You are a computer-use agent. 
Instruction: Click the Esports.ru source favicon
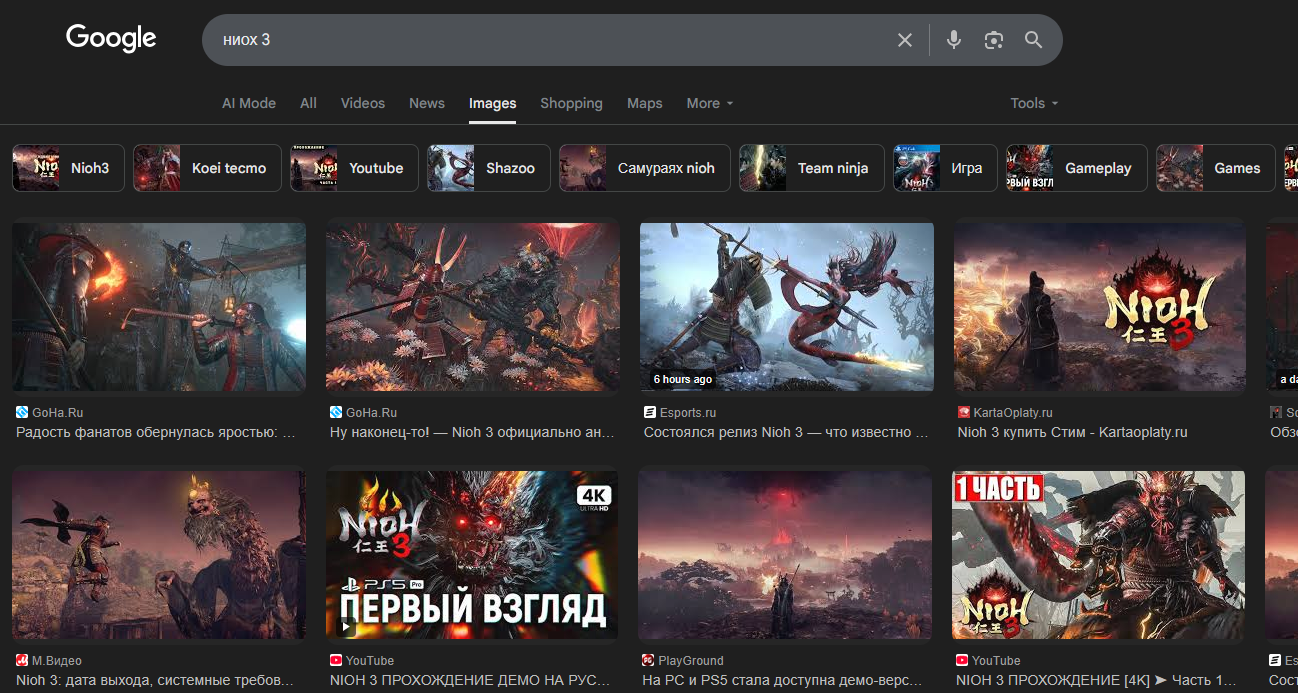pyautogui.click(x=650, y=412)
